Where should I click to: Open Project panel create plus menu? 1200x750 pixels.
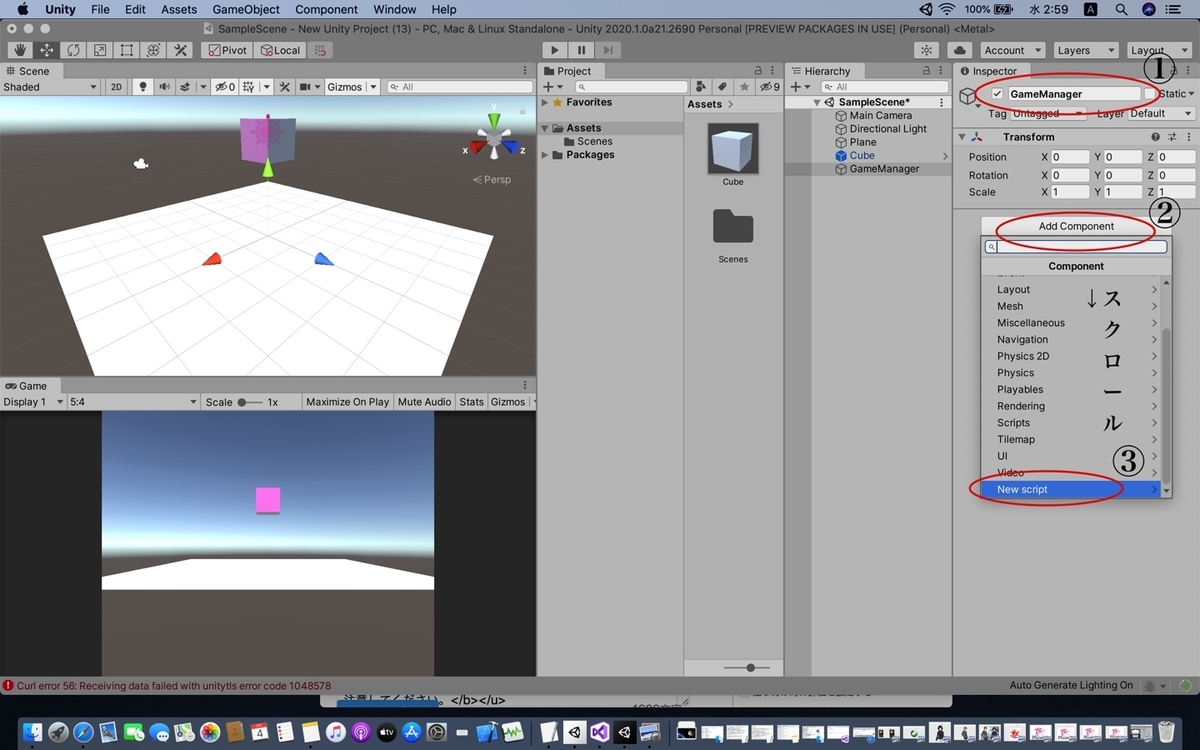click(x=551, y=87)
